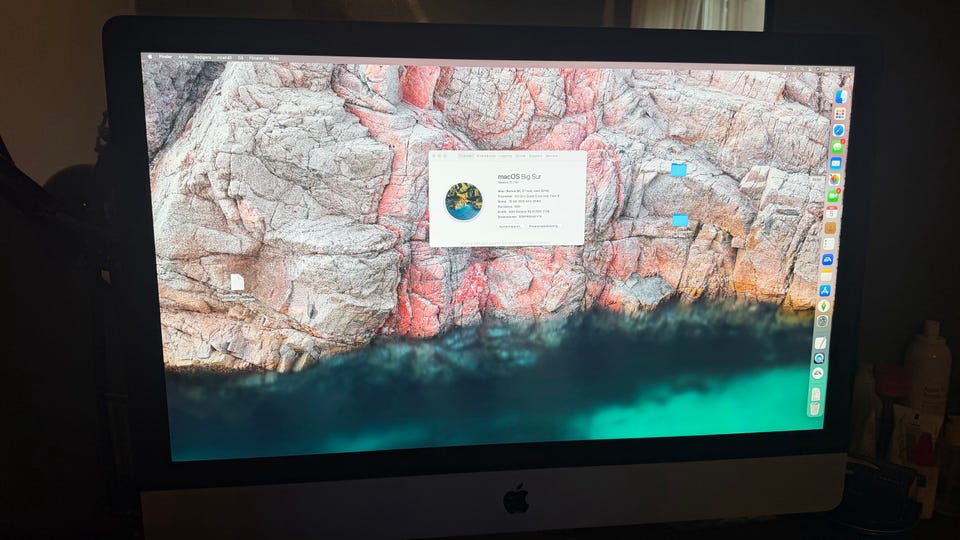Open Notes from the Dock
Viewport: 960px width, 540px height.
point(827,275)
